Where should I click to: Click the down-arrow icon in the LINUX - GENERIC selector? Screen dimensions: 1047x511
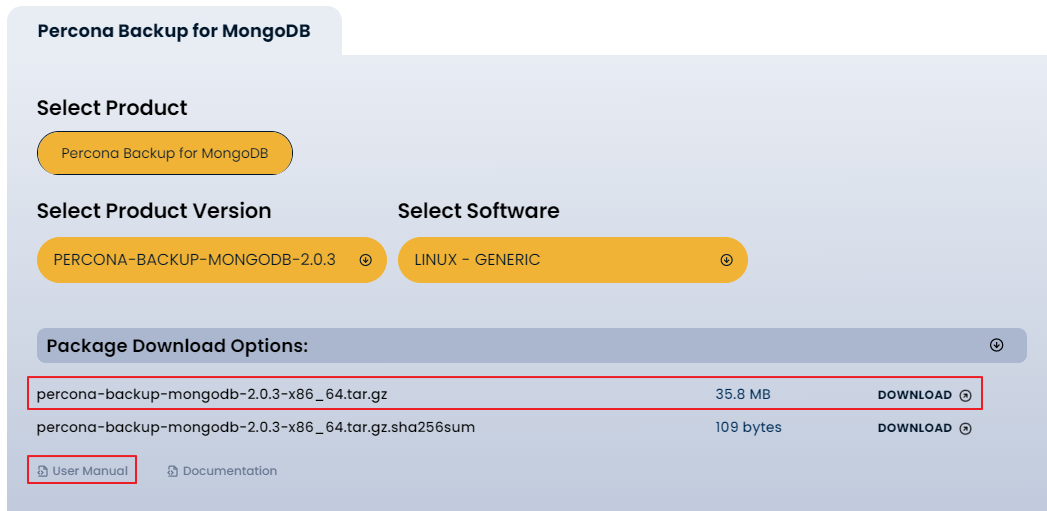(x=726, y=260)
